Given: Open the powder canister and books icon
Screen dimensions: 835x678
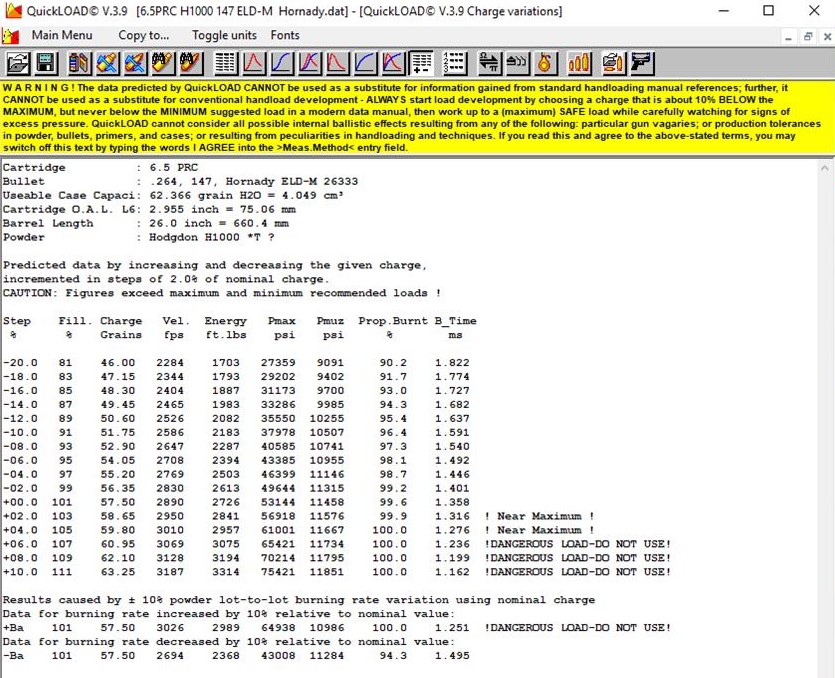Looking at the screenshot, I should [x=79, y=63].
